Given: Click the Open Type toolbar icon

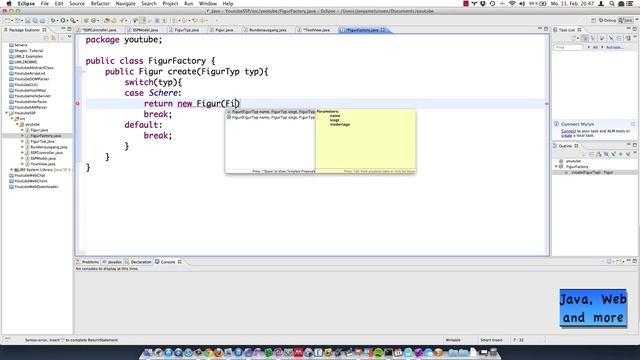Looking at the screenshot, I should click(x=107, y=20).
